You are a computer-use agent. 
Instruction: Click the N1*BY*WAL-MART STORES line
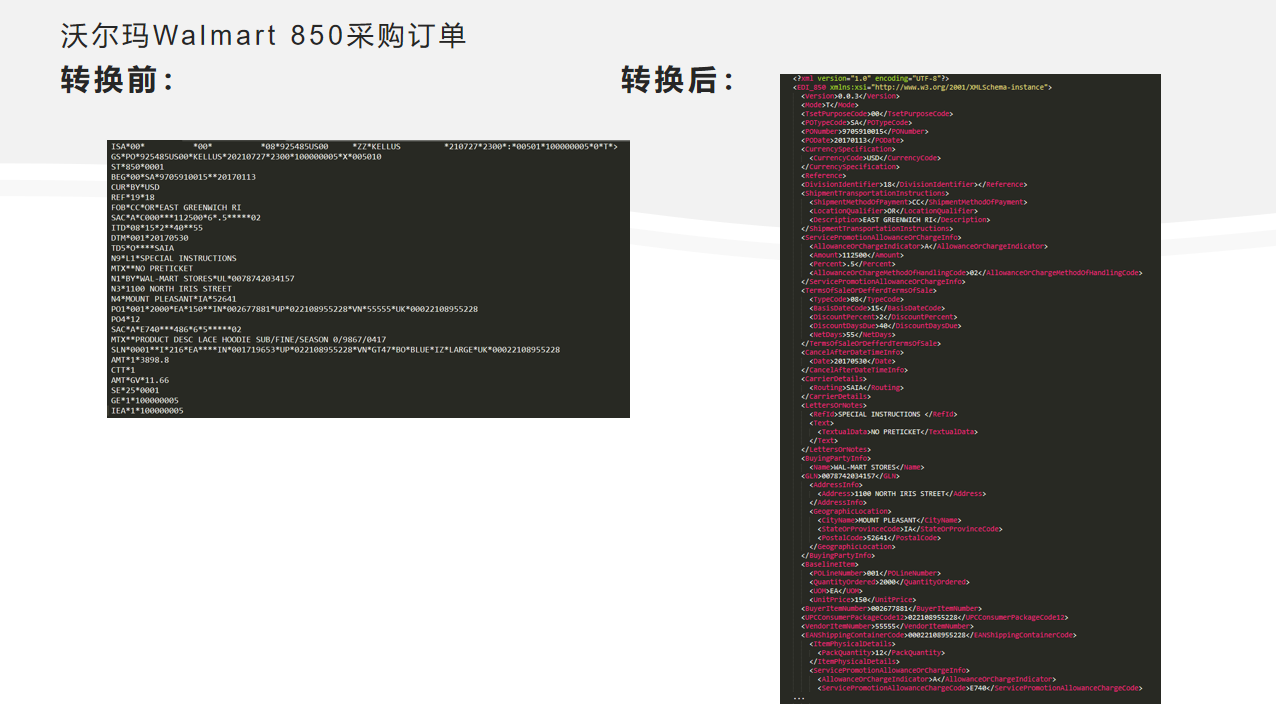pos(203,279)
